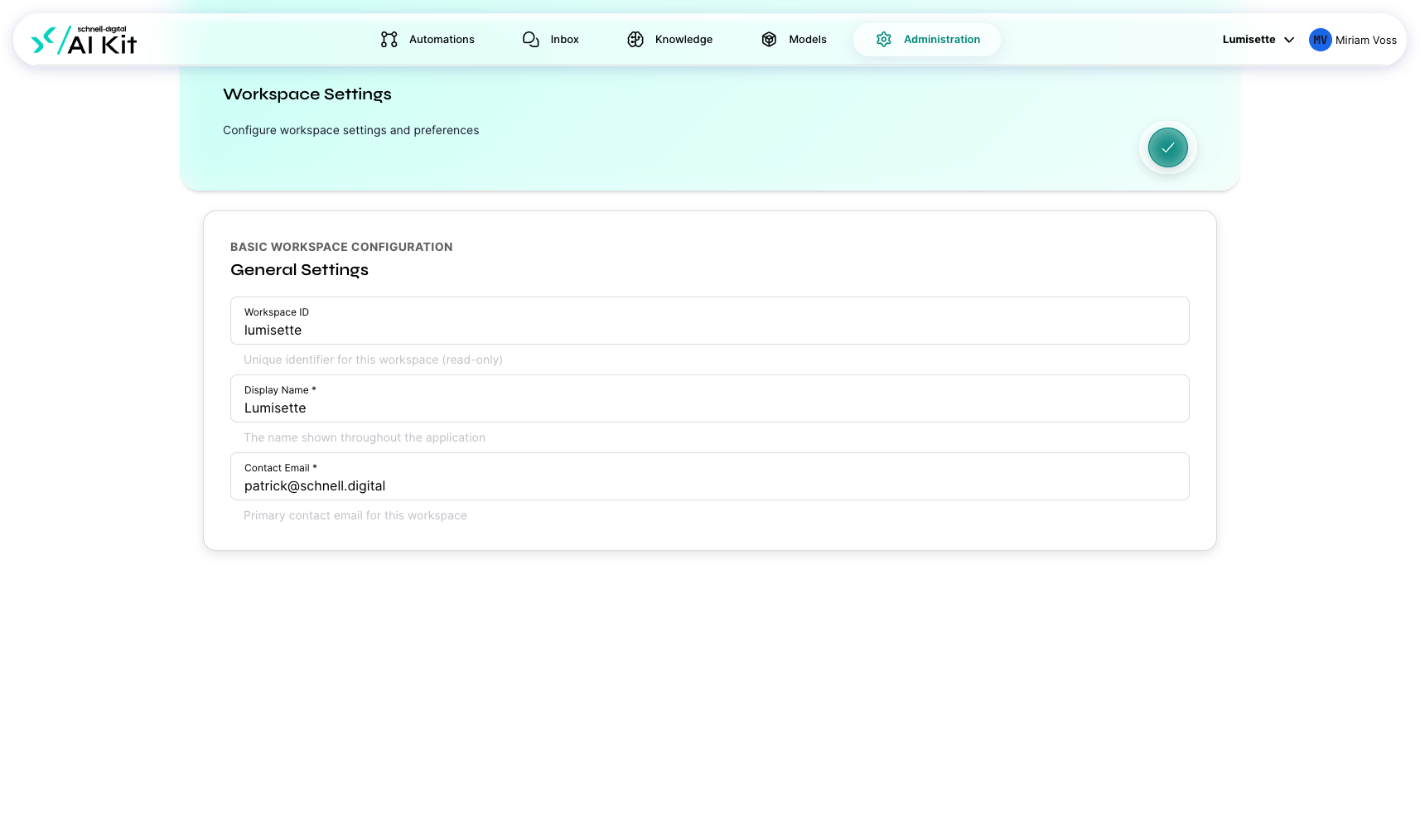Click the Inbox chat bubbles icon
Screen dimensions: 1420x840
[531, 40]
